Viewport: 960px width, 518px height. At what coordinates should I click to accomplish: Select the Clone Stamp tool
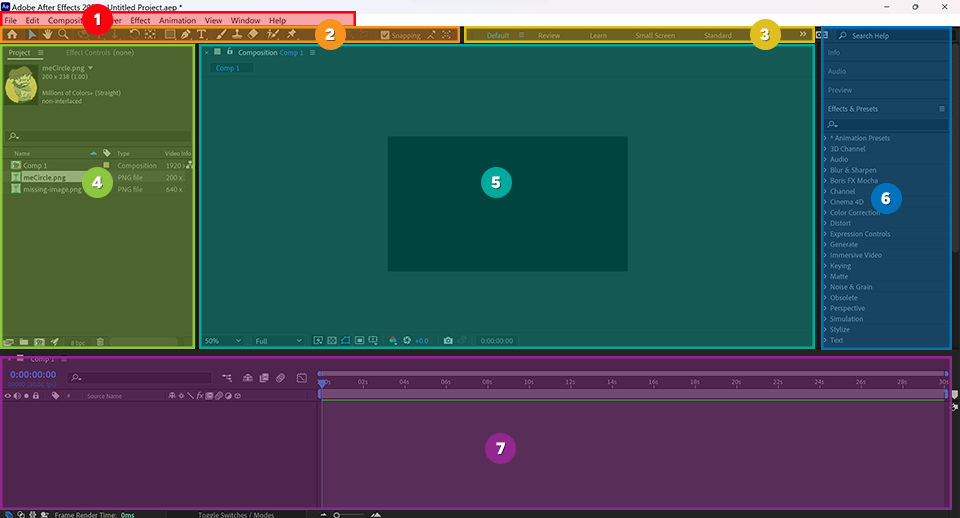(237, 35)
